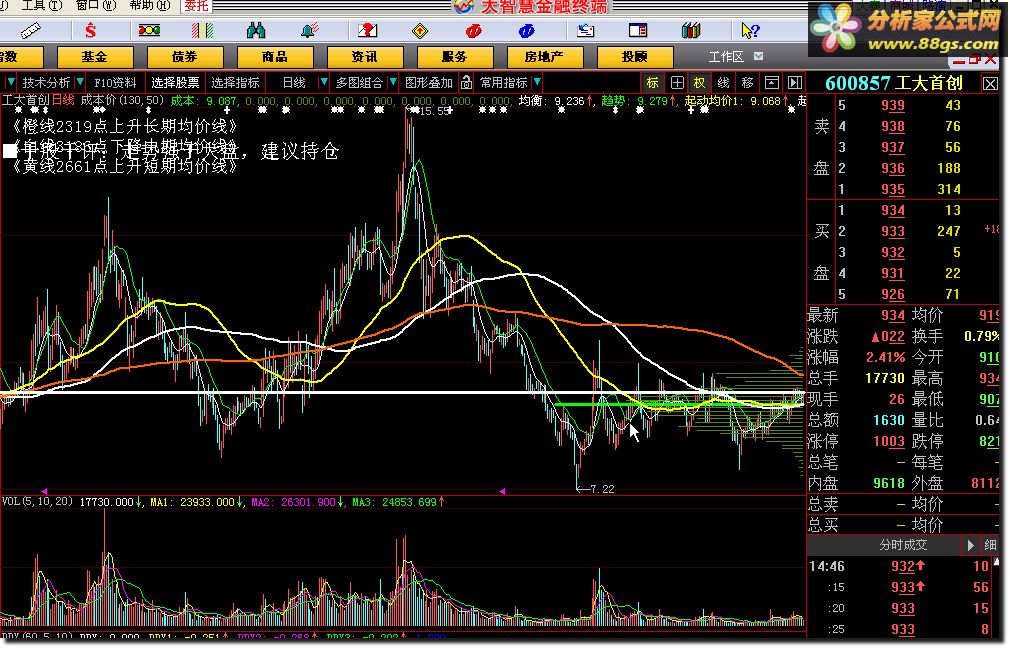Open dropdown arrow right of 技术分析
Viewport: 1010px width, 648px height.
(80, 82)
